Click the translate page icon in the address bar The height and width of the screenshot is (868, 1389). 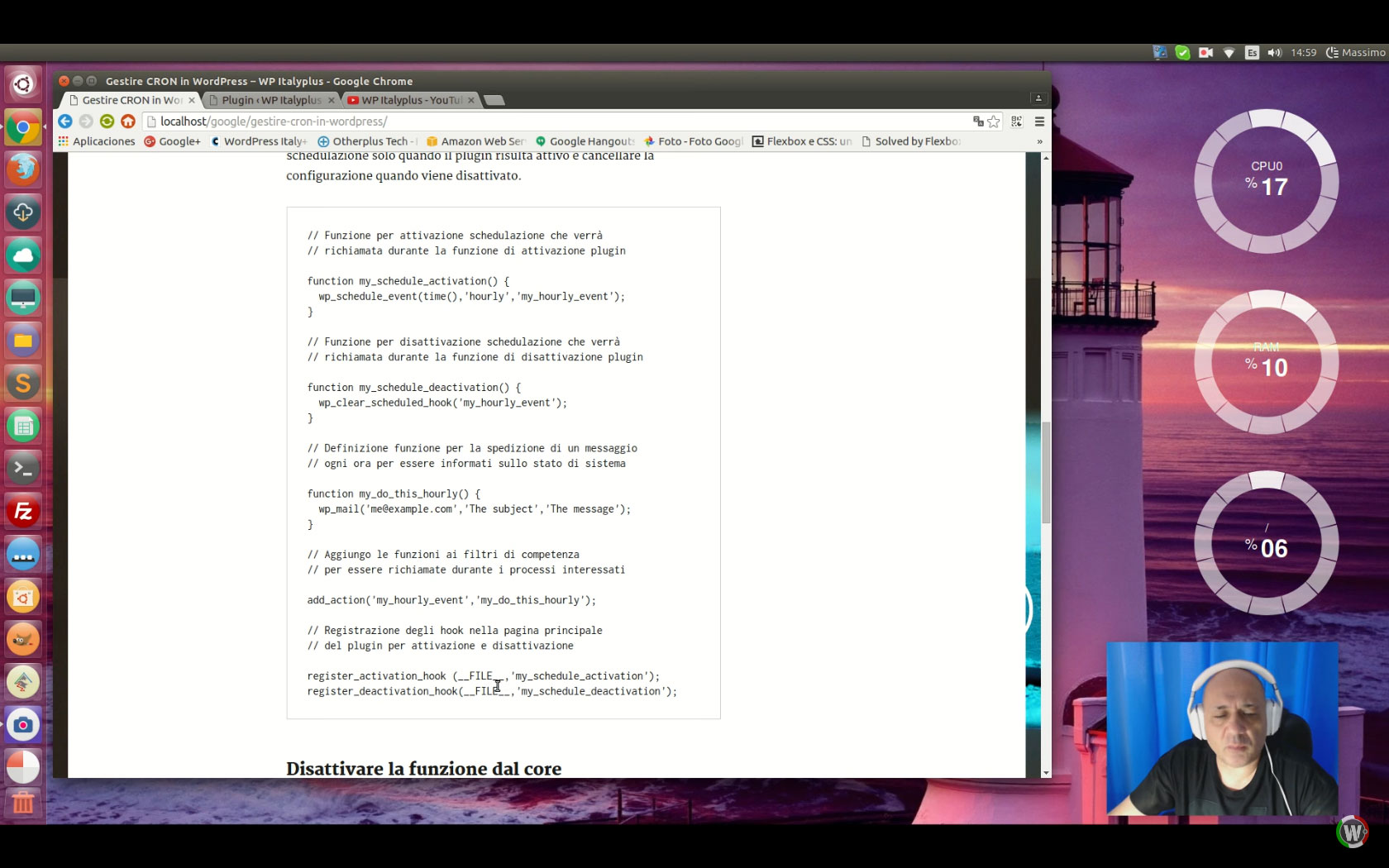click(979, 122)
